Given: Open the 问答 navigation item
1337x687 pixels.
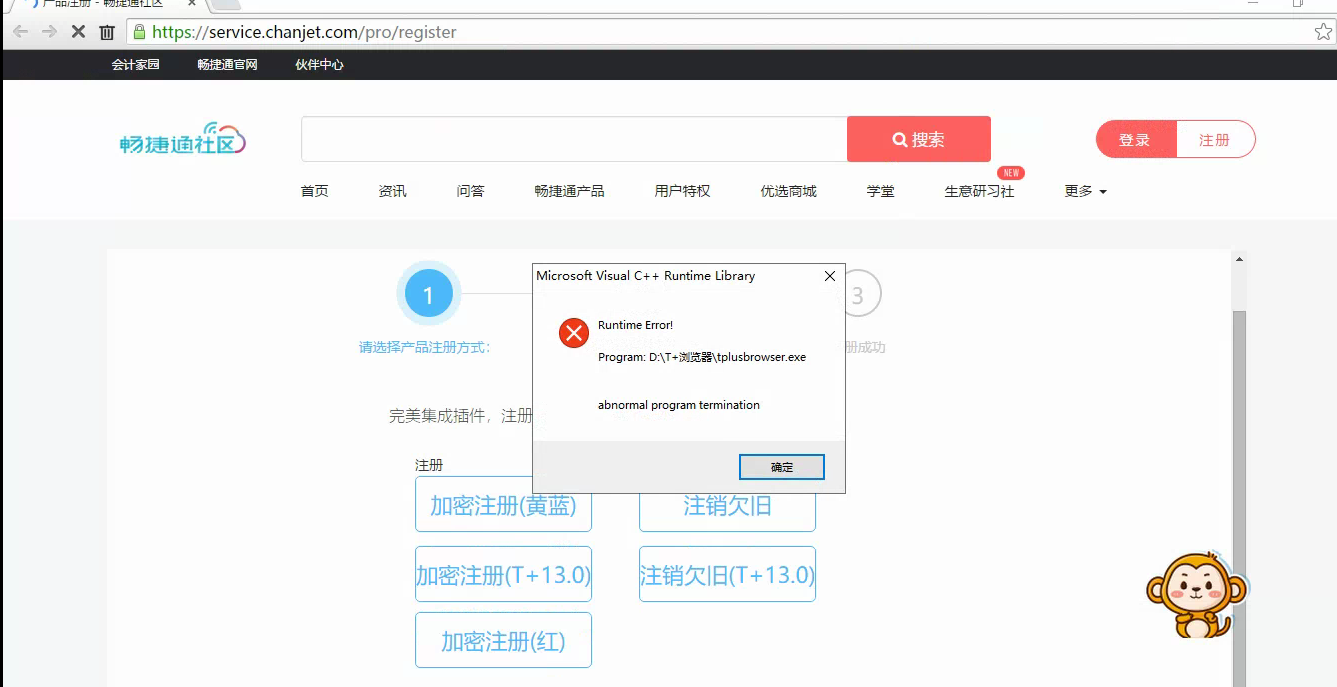Looking at the screenshot, I should [470, 191].
